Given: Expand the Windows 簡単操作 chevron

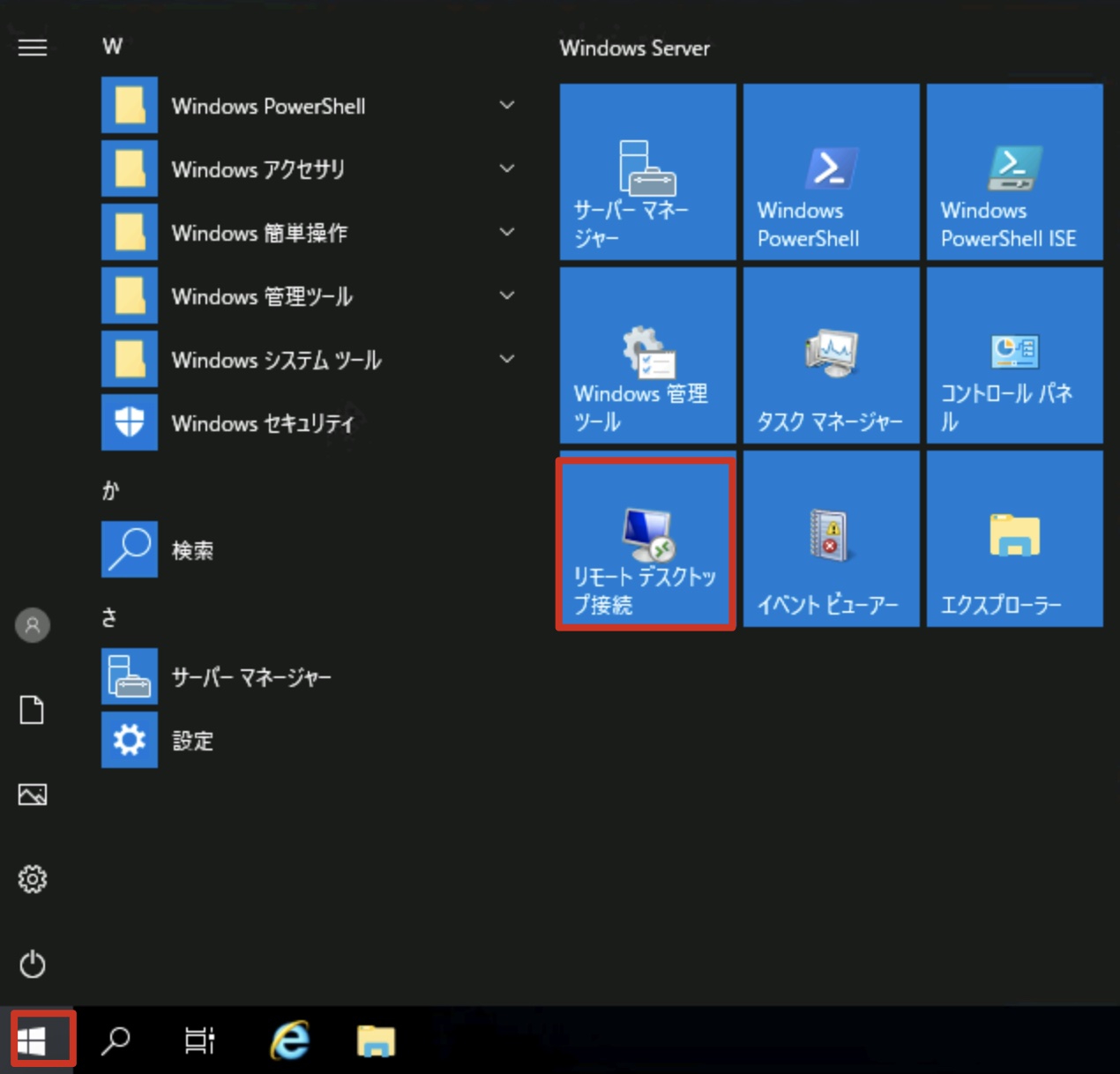Looking at the screenshot, I should (x=507, y=232).
